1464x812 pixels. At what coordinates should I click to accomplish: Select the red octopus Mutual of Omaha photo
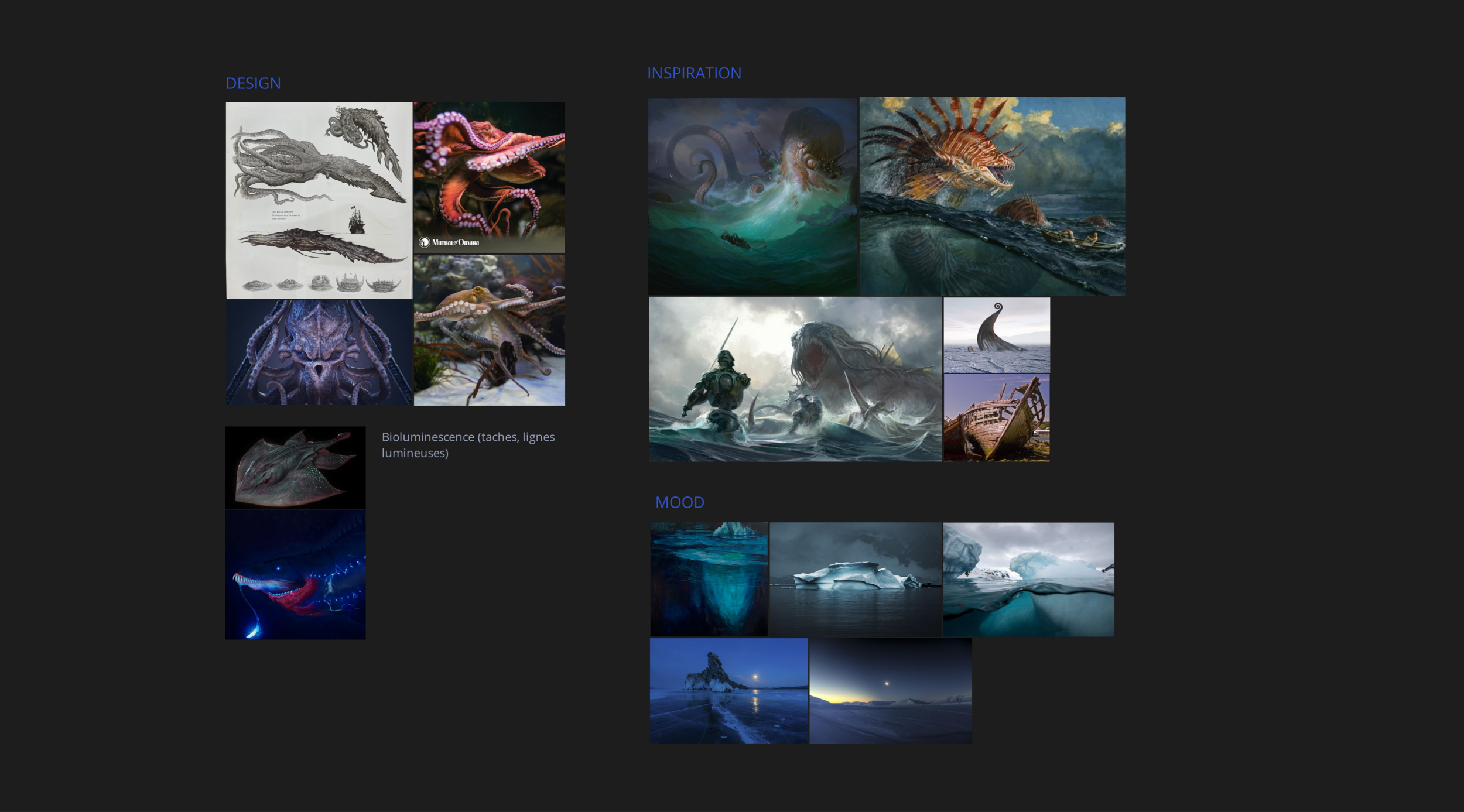point(489,170)
